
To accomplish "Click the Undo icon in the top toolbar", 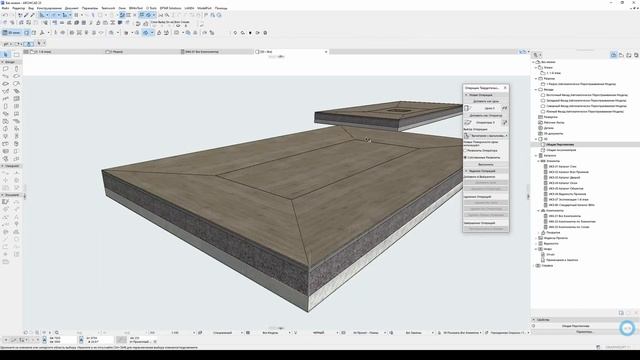I will (4, 15).
